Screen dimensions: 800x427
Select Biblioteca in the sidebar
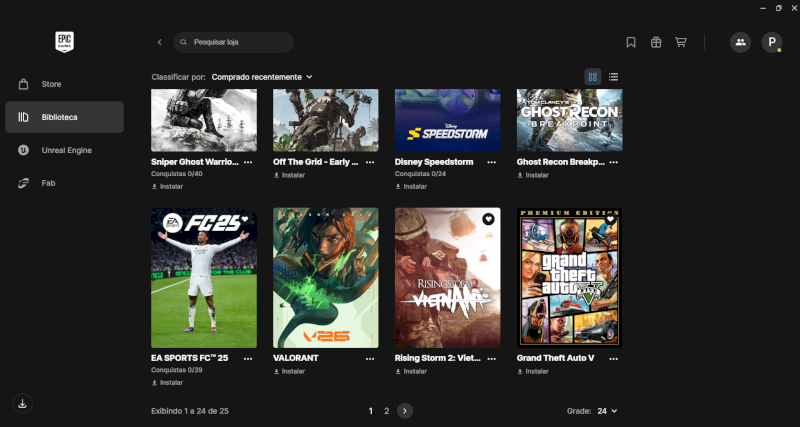tap(64, 117)
